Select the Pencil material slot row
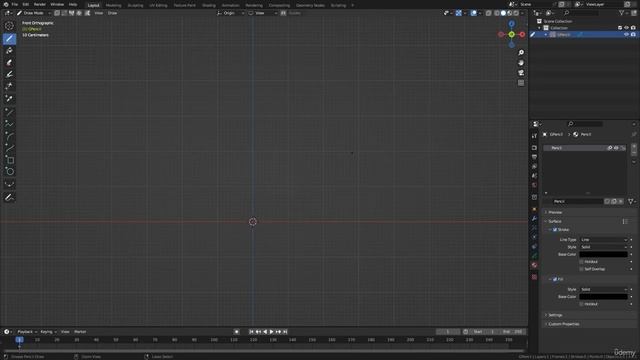The height and width of the screenshot is (360, 640). click(x=585, y=148)
